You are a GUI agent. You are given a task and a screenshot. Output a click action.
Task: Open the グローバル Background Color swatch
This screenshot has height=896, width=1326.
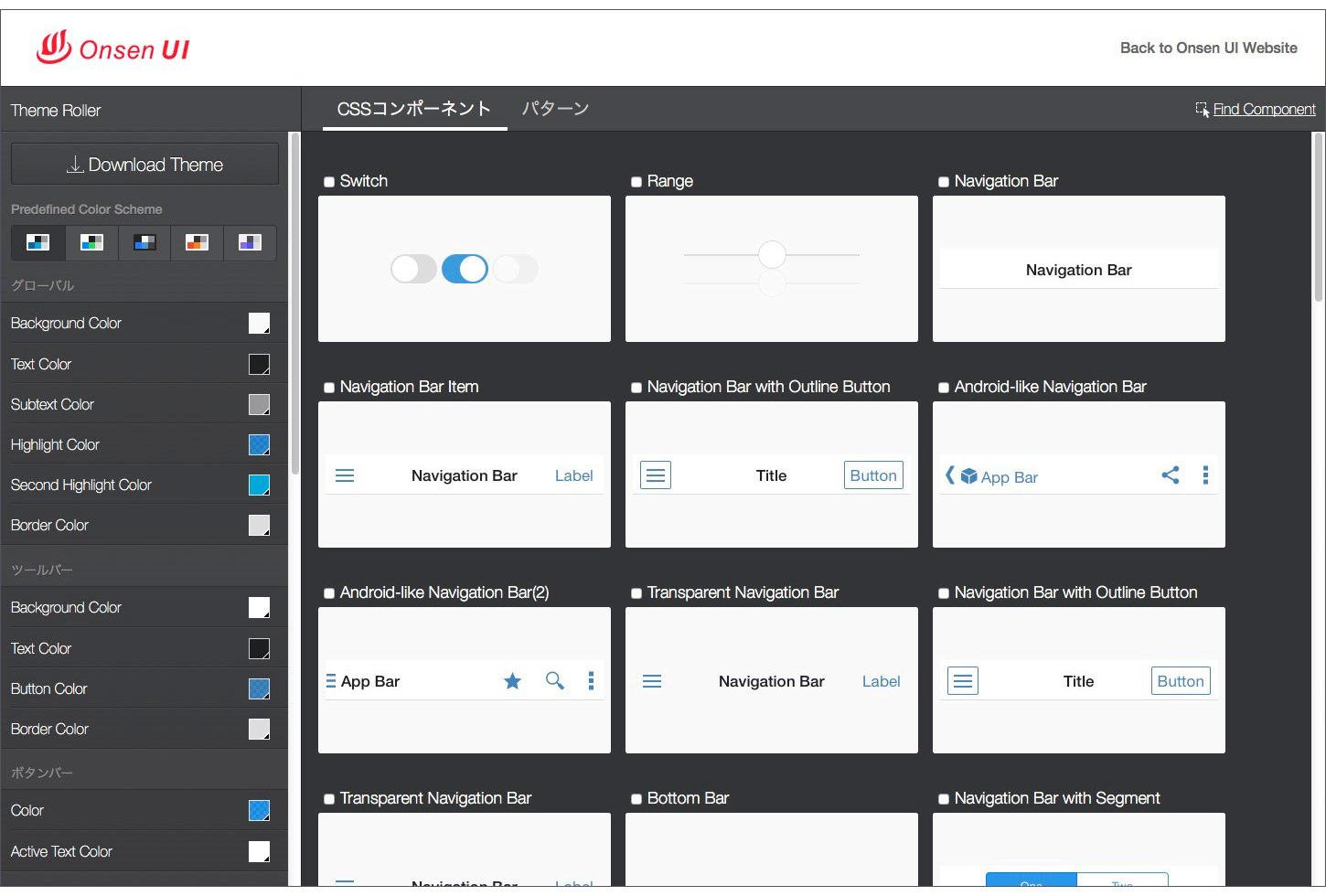click(260, 324)
